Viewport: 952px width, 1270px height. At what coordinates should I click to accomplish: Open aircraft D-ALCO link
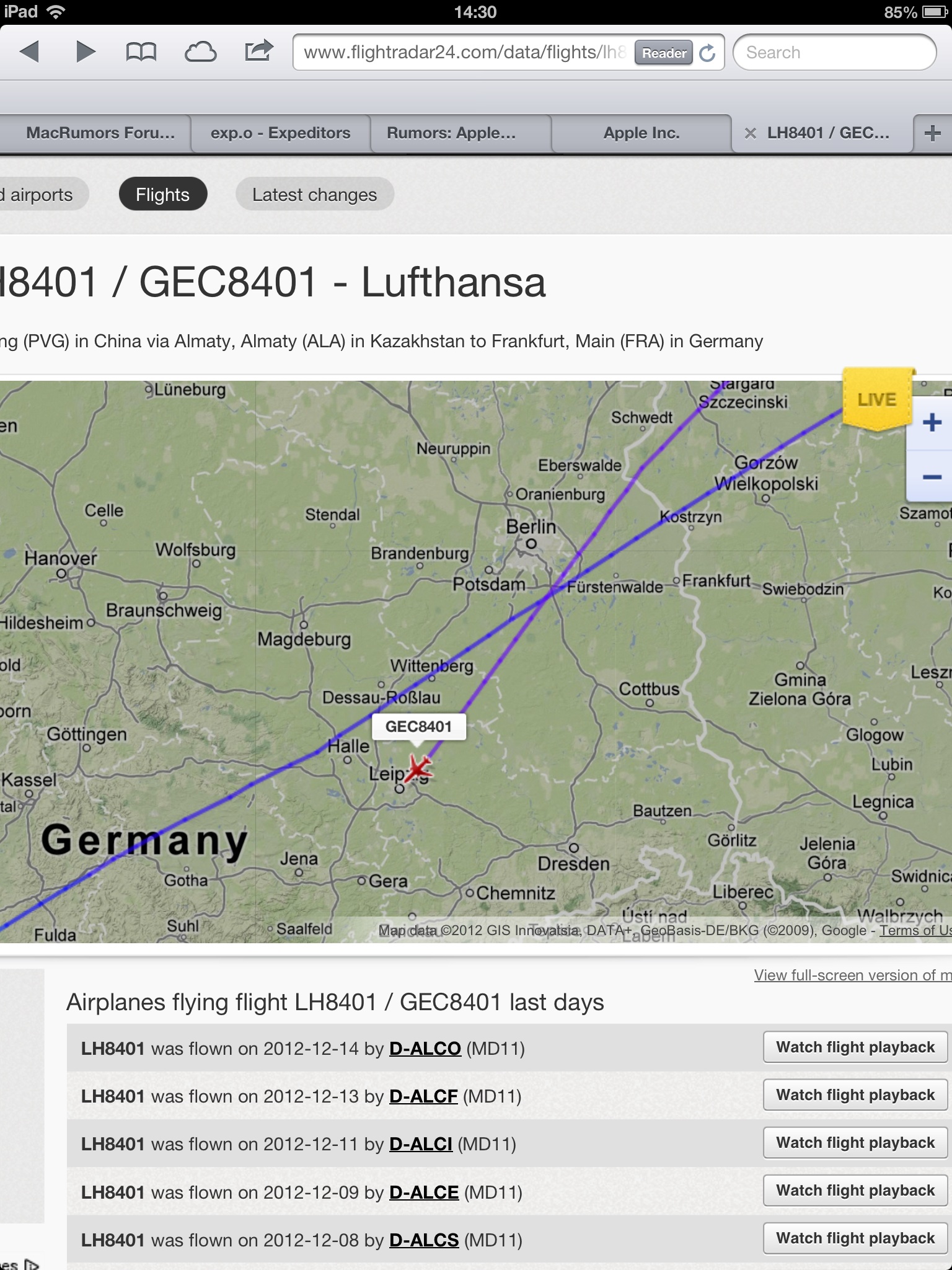click(425, 1049)
